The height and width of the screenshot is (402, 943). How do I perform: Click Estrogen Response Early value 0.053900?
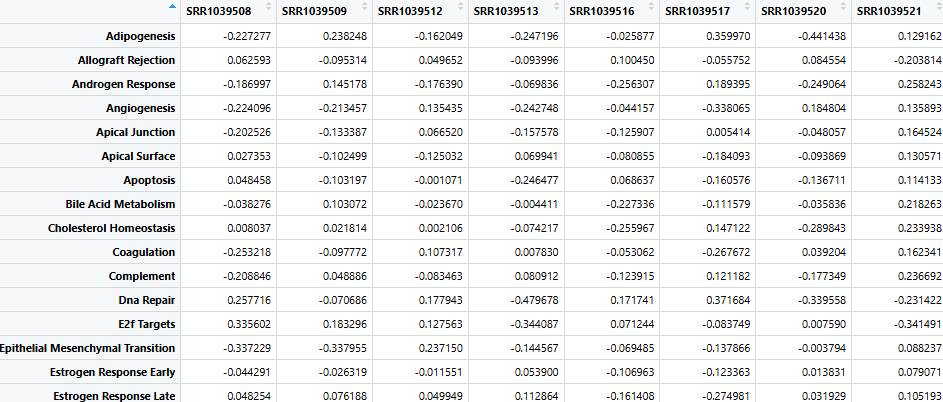536,373
